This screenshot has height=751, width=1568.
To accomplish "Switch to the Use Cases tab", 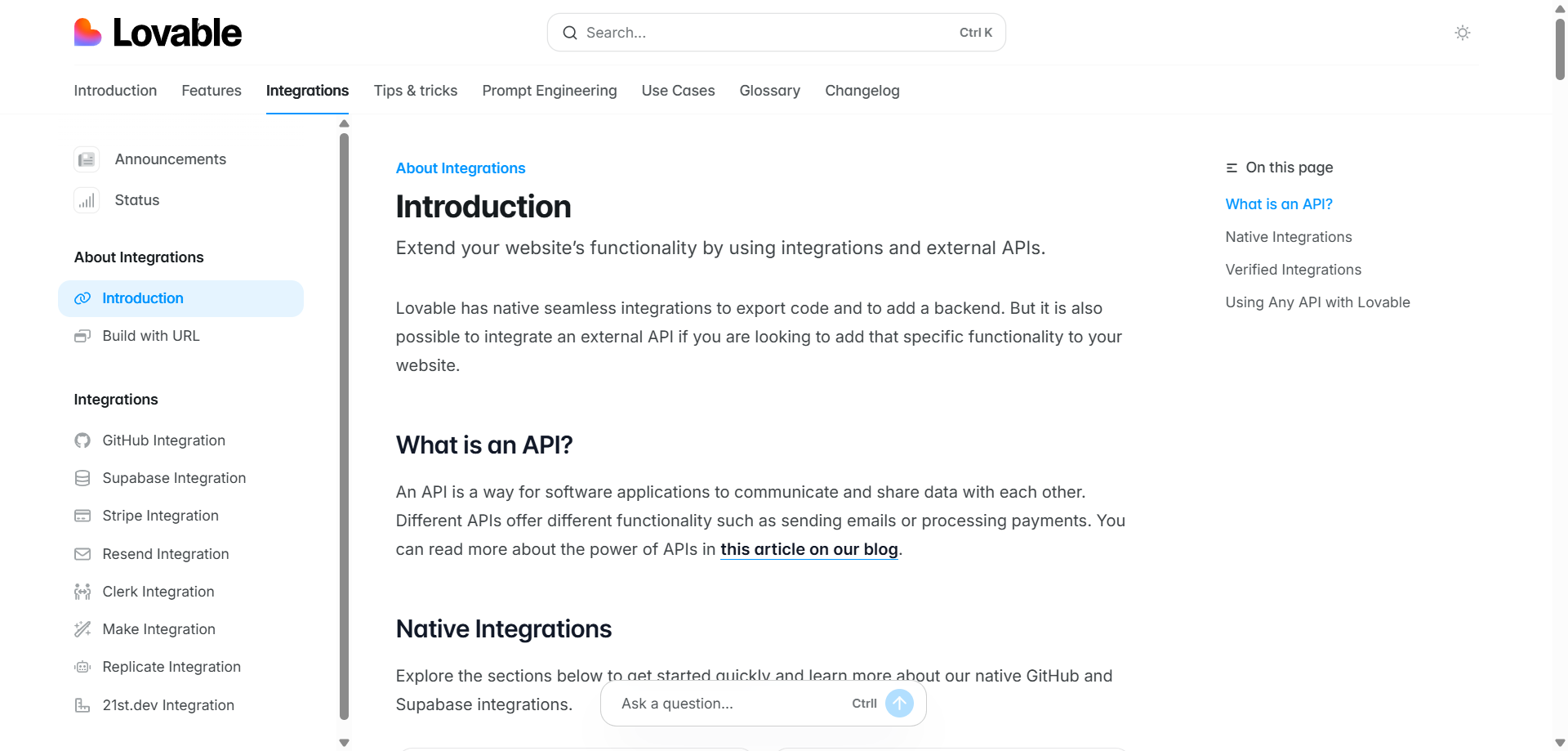I will click(x=678, y=91).
